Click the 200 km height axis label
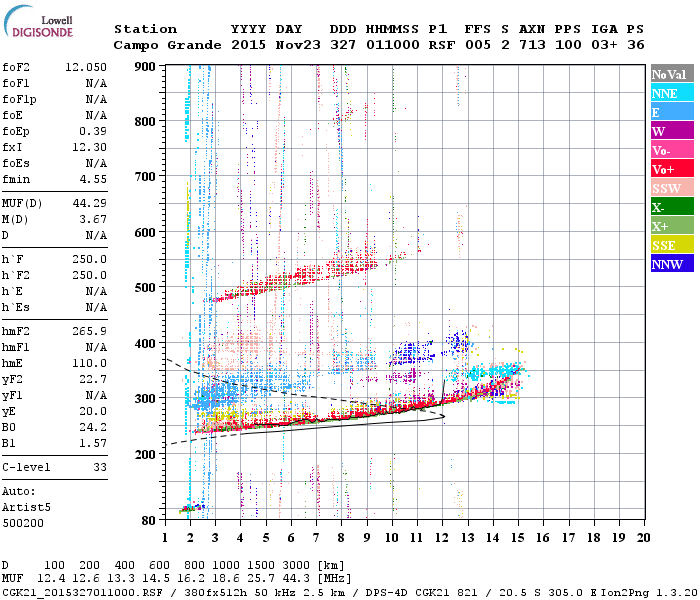700x600 pixels. tap(145, 454)
